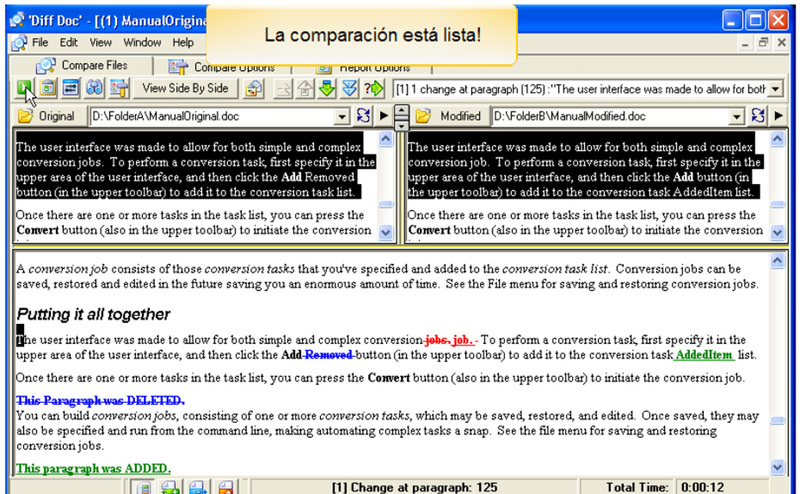Viewport: 800px width, 494px height.
Task: Click the Modified file path input field
Action: click(x=610, y=116)
